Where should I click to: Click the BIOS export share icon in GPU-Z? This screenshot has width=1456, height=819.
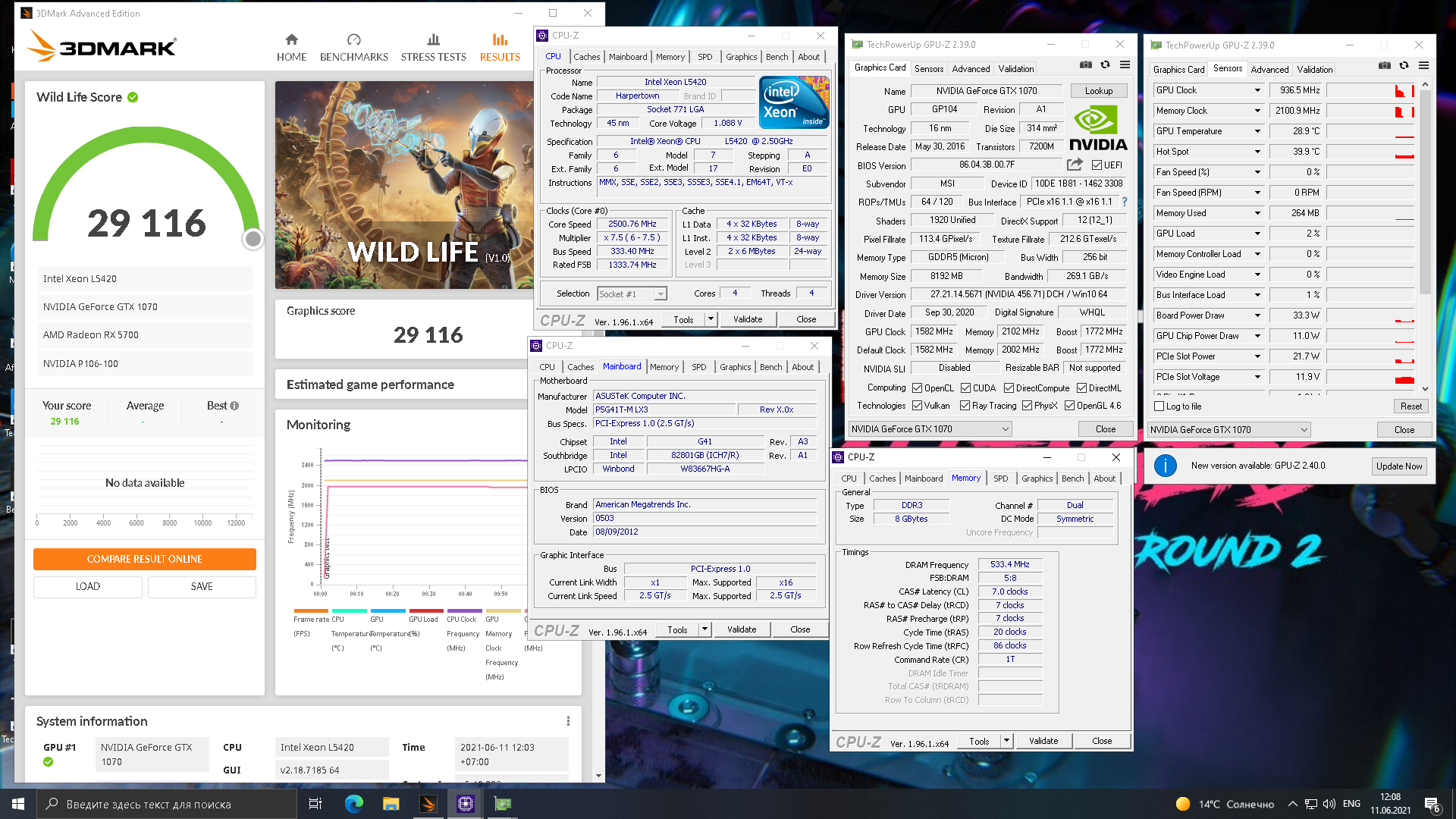click(x=1075, y=165)
